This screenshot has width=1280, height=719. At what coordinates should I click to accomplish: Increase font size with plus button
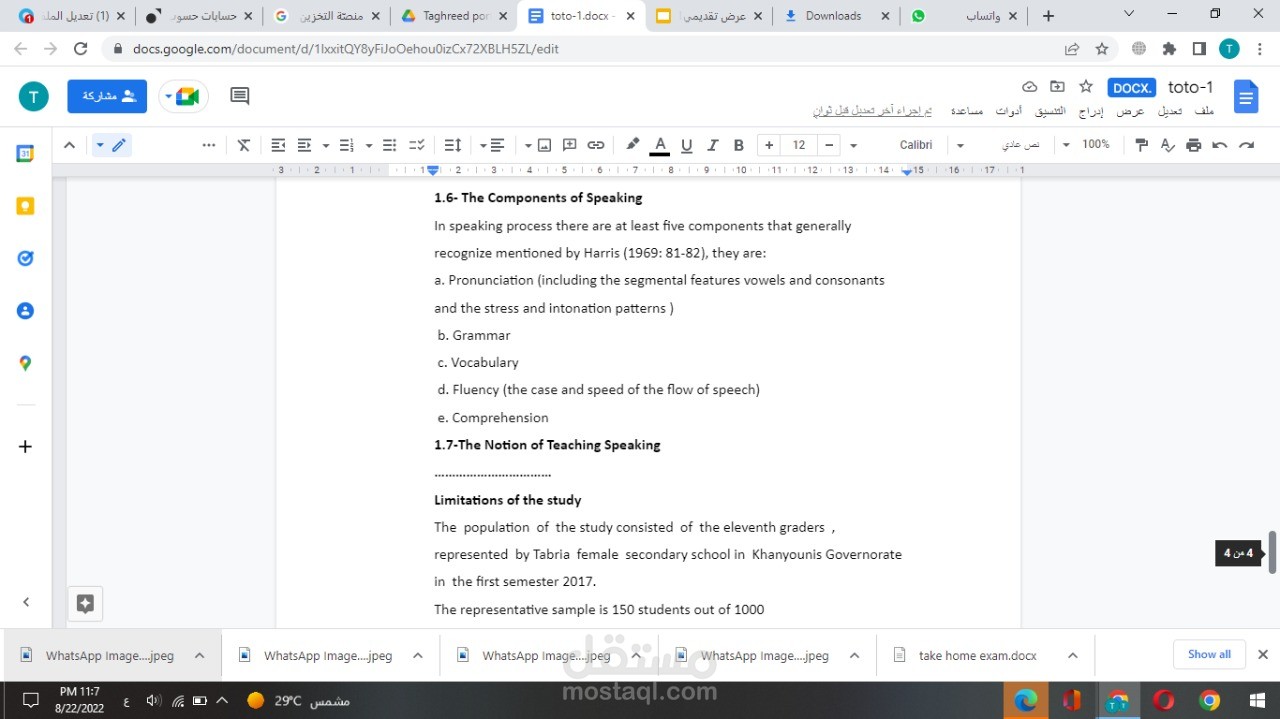pyautogui.click(x=769, y=145)
